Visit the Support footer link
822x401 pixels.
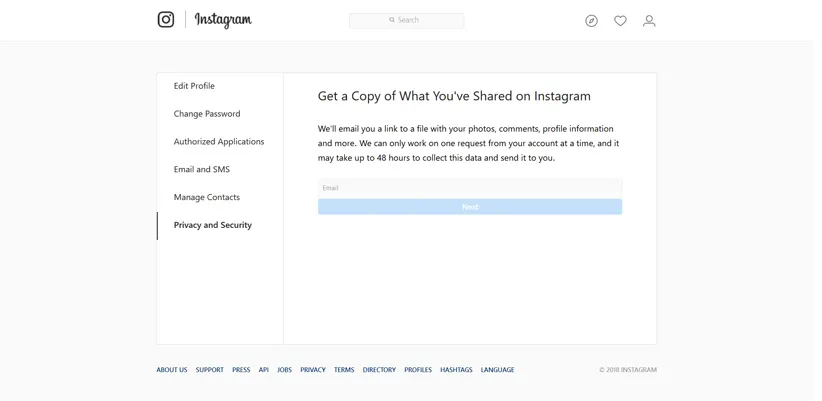210,370
